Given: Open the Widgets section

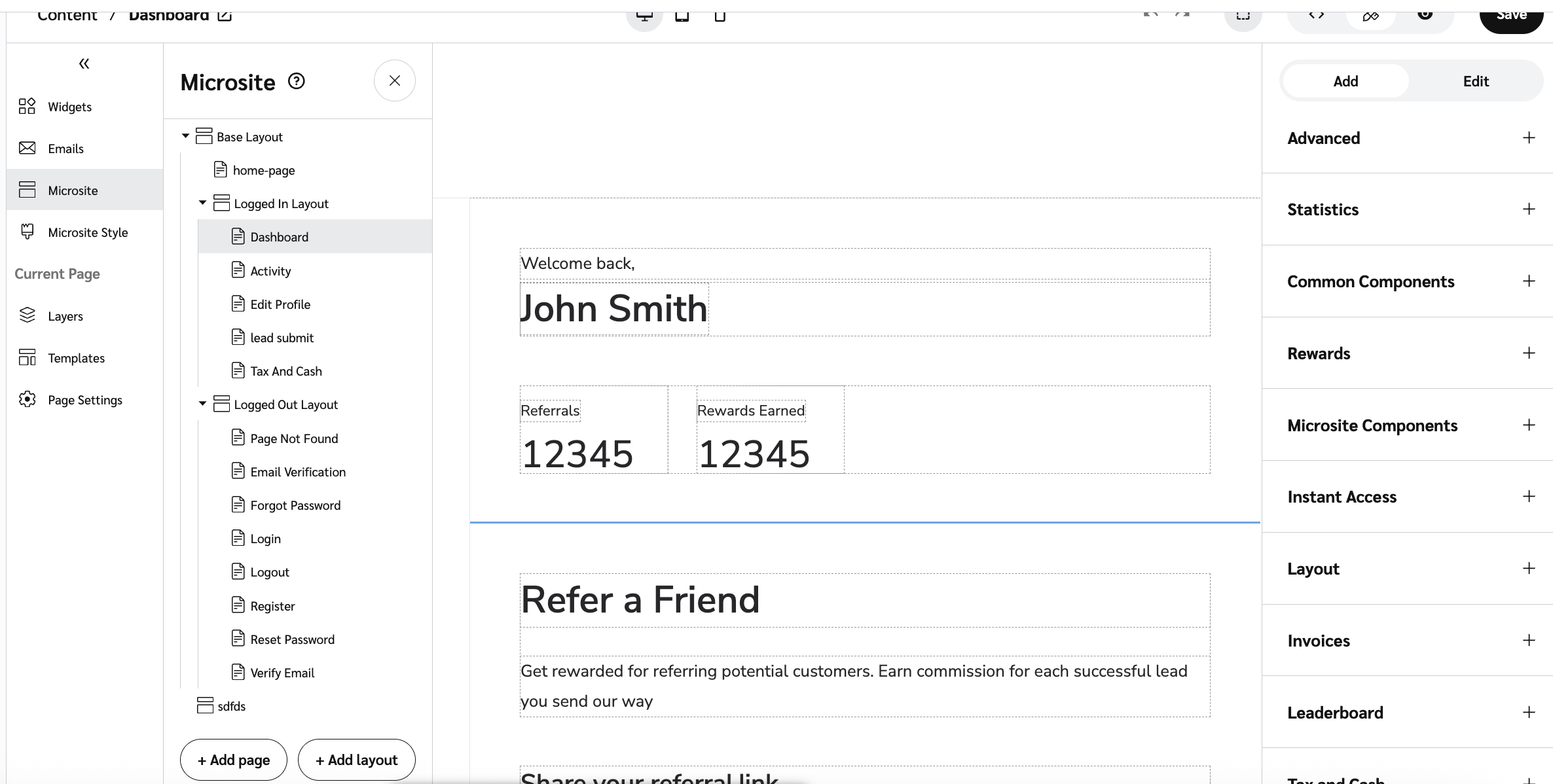Looking at the screenshot, I should 69,107.
